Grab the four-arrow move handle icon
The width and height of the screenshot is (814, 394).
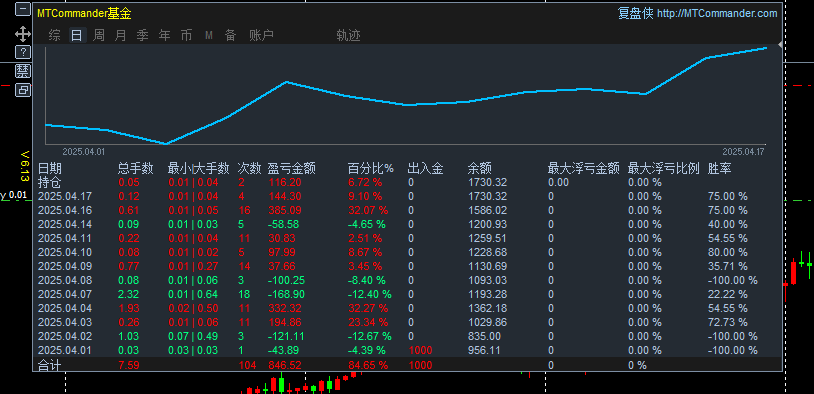pyautogui.click(x=22, y=35)
